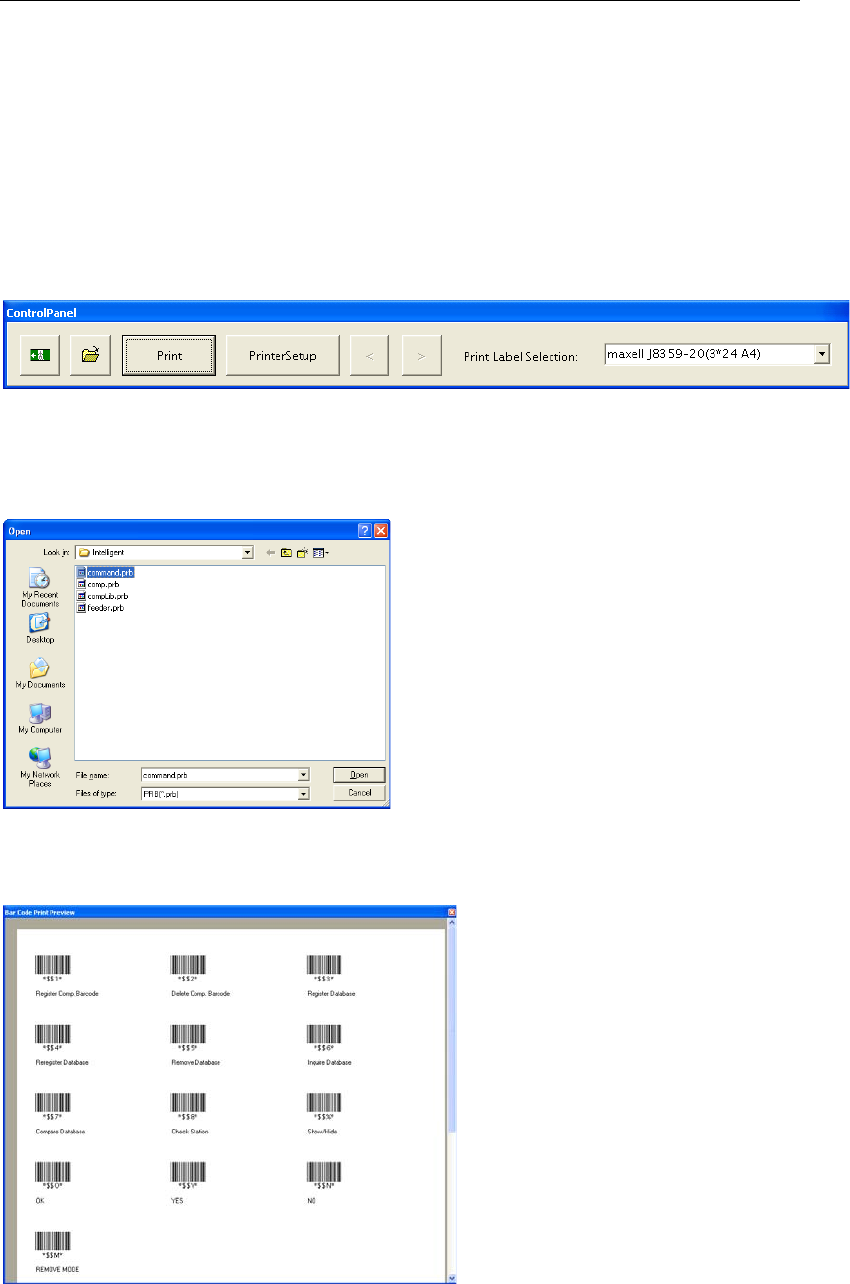The width and height of the screenshot is (850, 1284).
Task: Go to Desktop in places bar
Action: click(40, 629)
